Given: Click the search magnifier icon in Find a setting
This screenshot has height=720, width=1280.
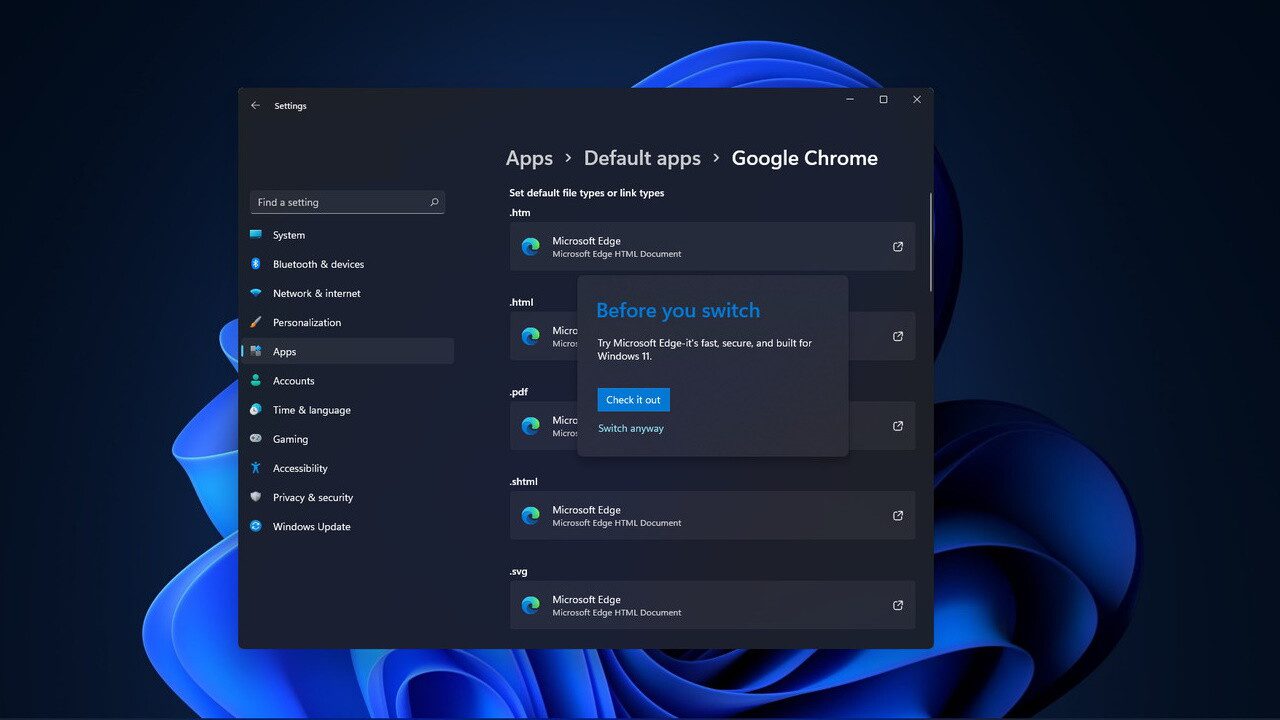Looking at the screenshot, I should pos(434,202).
